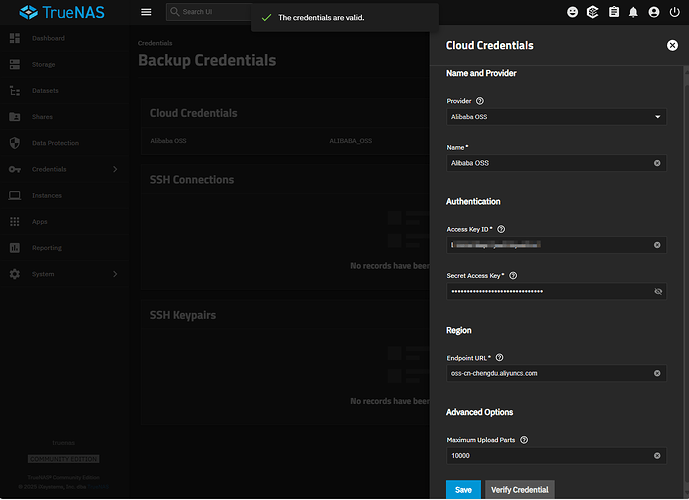The width and height of the screenshot is (689, 500).
Task: Click the panel's vertical scrollbar
Action: coord(686,281)
